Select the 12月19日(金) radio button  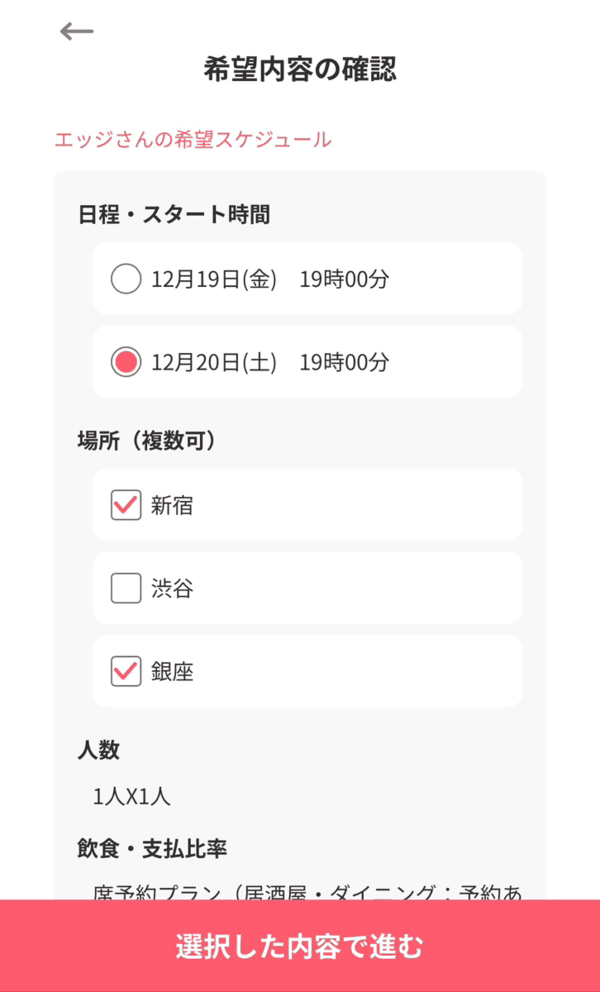click(x=126, y=279)
